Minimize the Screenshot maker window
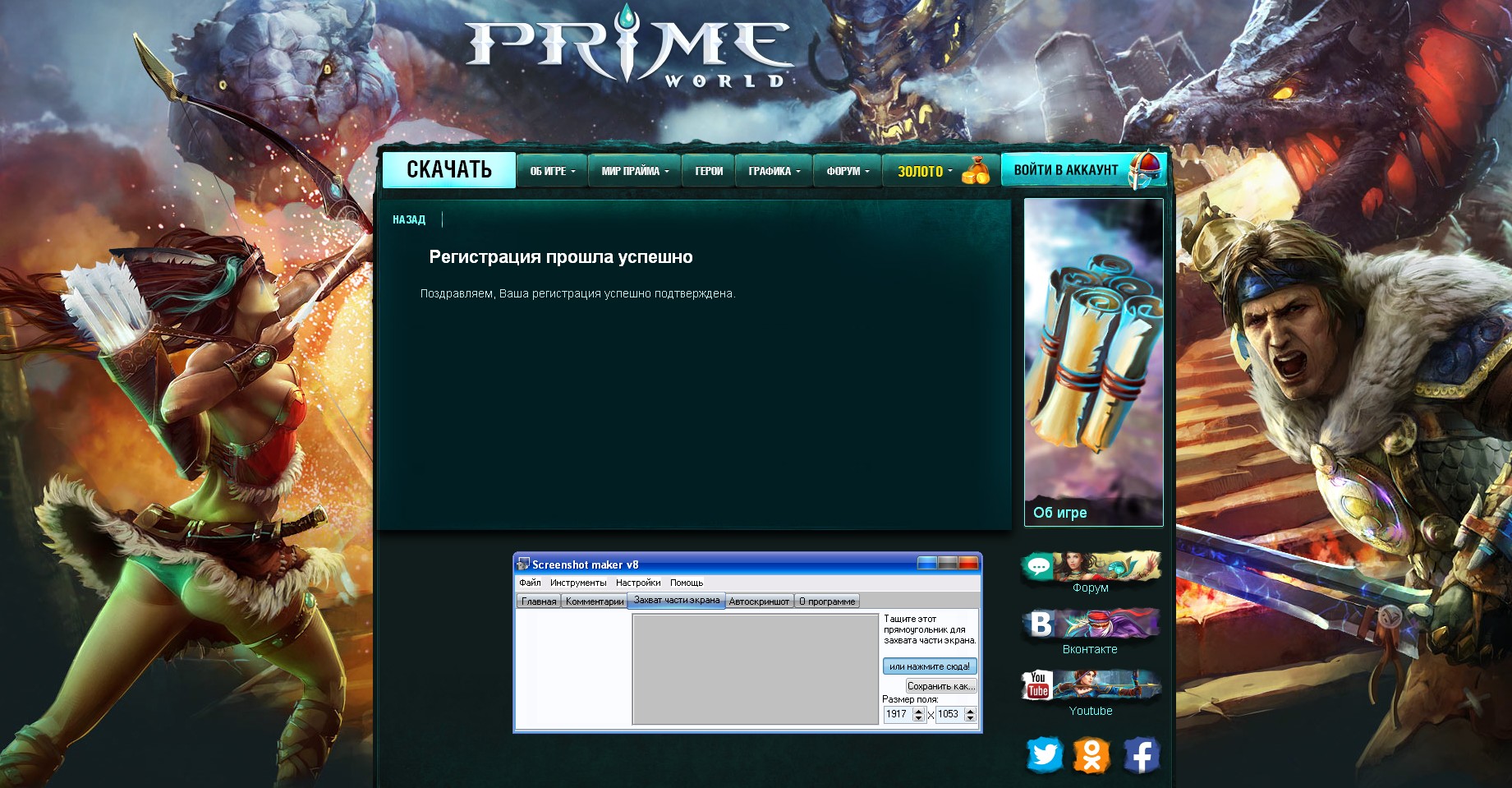1512x788 pixels. pyautogui.click(x=927, y=563)
